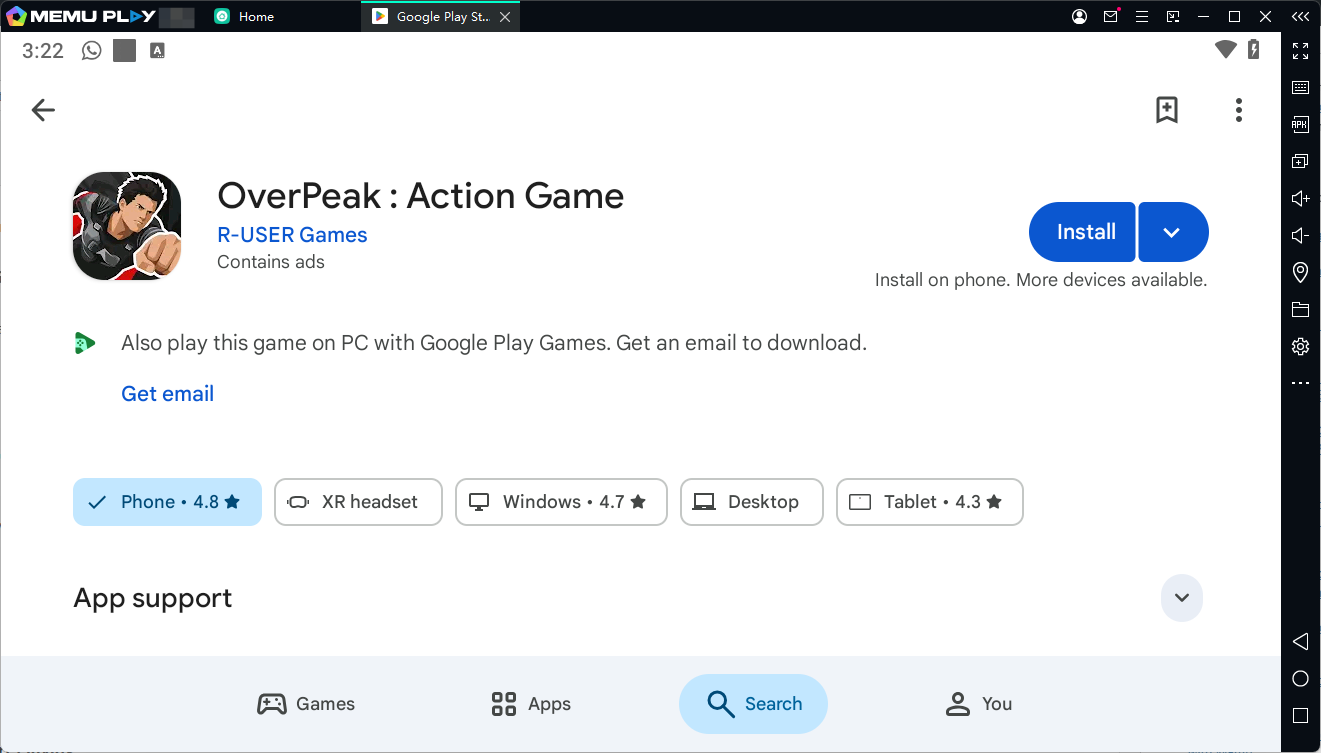Open the install device dropdown arrow
The image size is (1321, 753).
pos(1173,232)
